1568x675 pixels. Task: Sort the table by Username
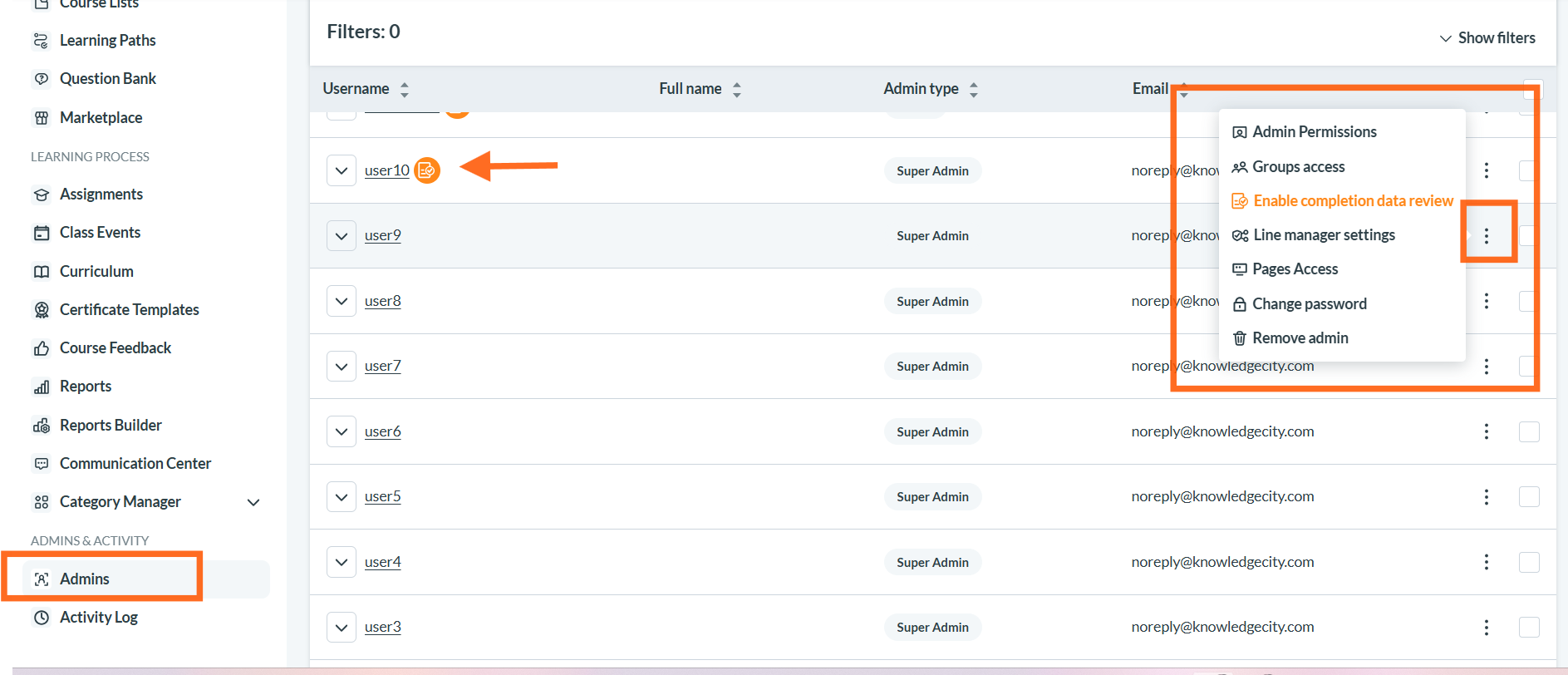[405, 89]
